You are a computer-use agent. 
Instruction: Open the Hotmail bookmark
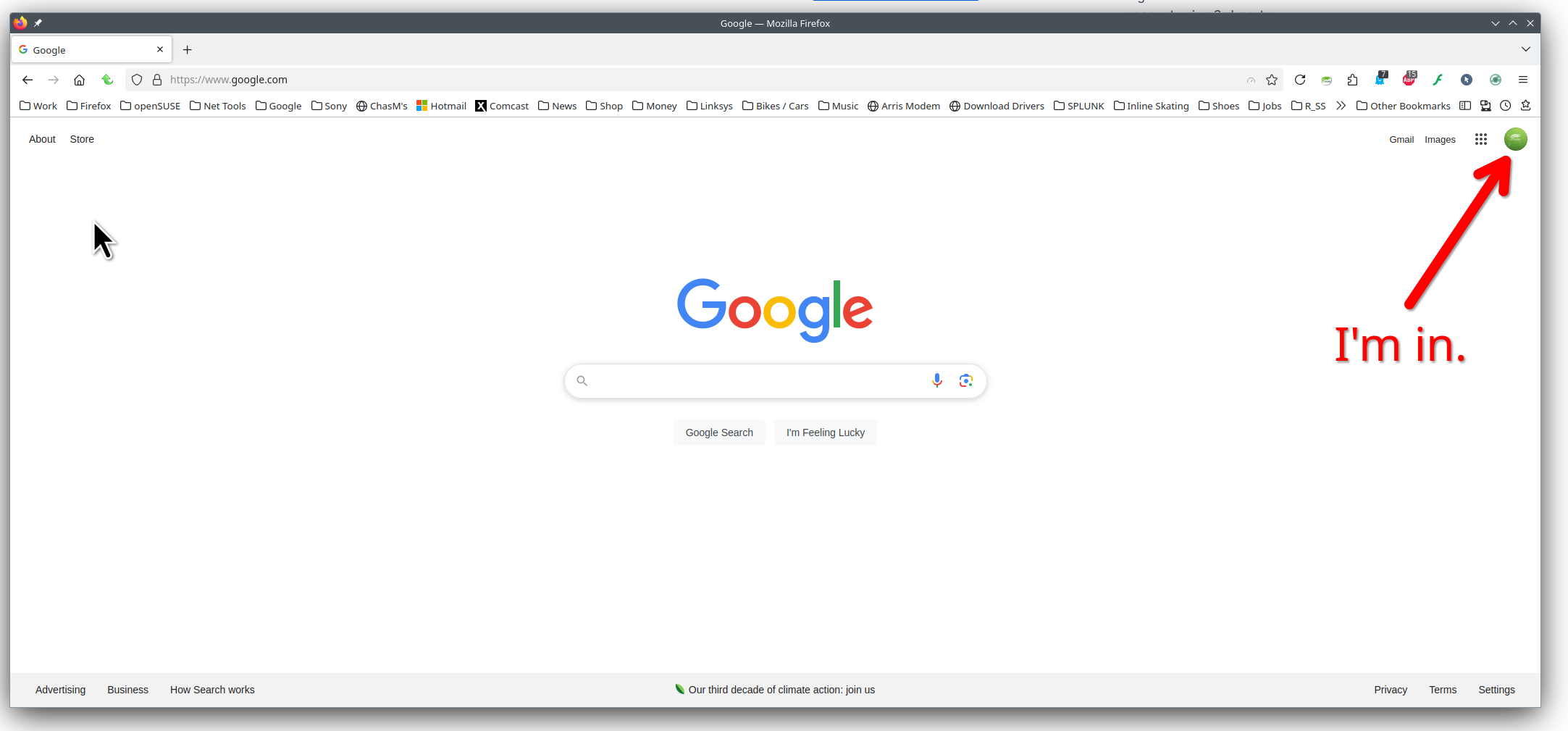coord(442,106)
